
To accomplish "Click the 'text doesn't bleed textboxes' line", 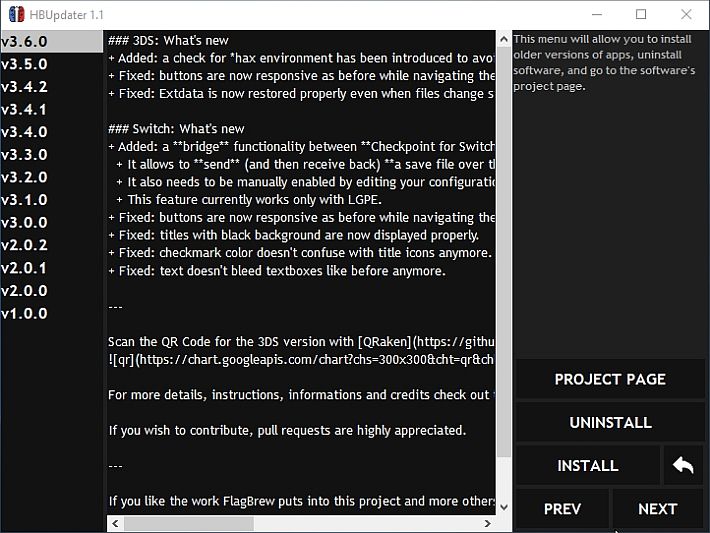I will tap(277, 271).
